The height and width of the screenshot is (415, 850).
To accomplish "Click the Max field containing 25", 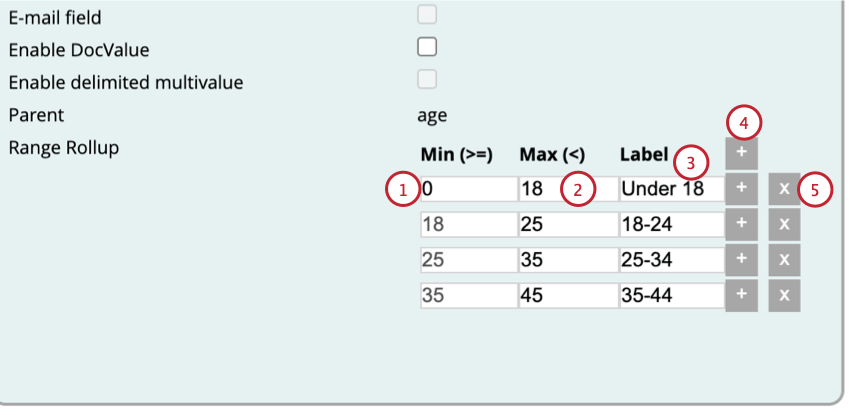I will [566, 224].
